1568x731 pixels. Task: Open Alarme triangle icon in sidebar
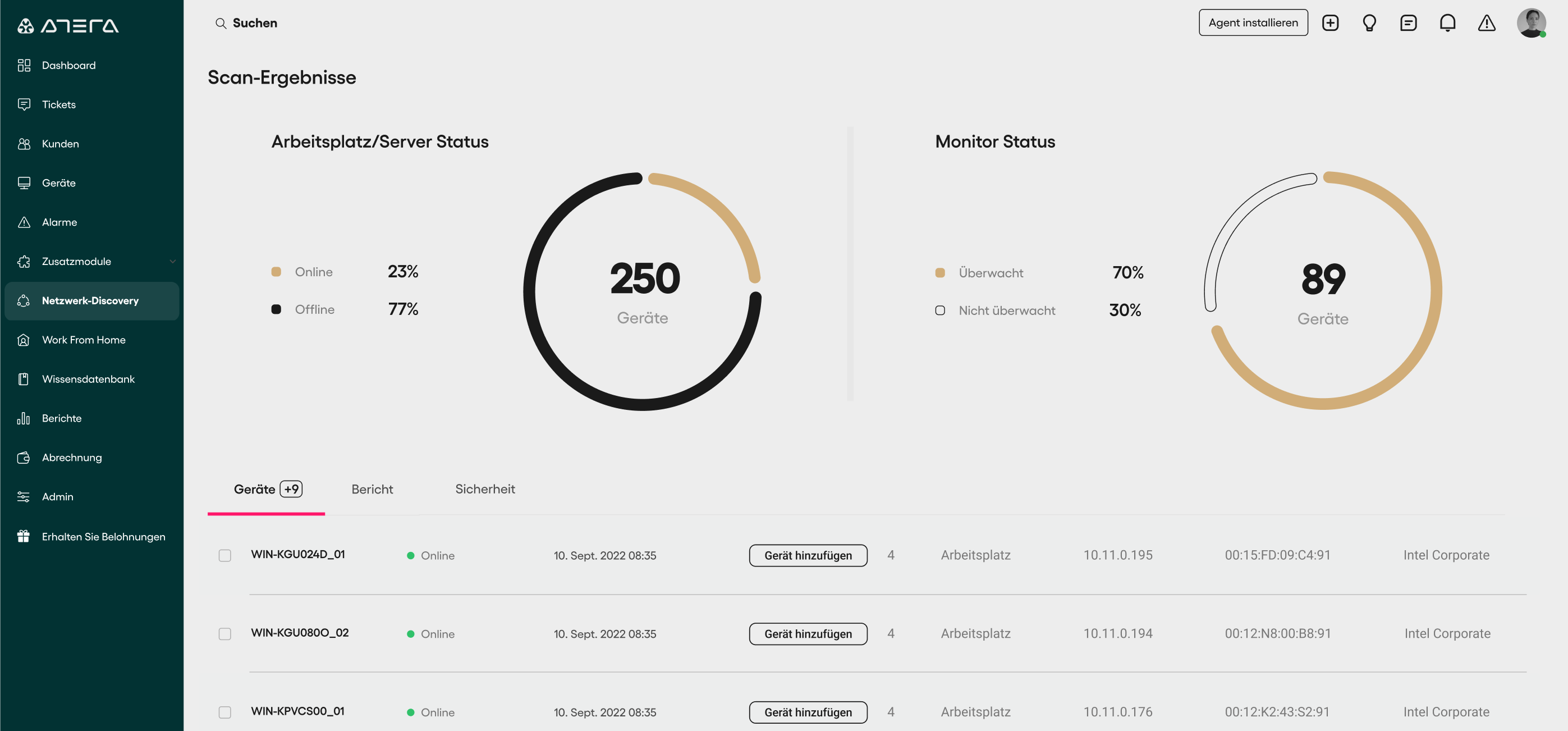(x=24, y=222)
